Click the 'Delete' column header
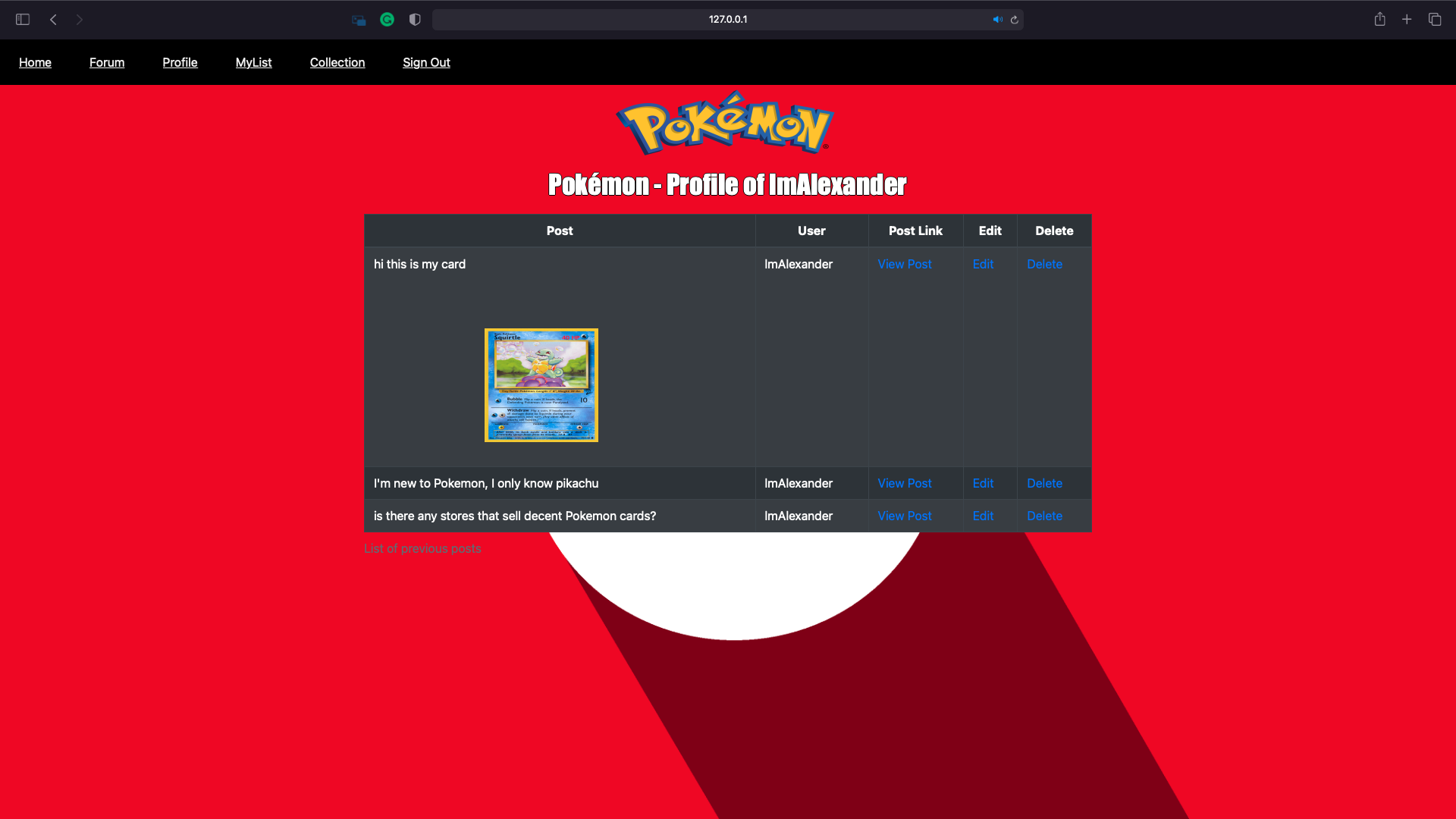The height and width of the screenshot is (819, 1456). (1054, 231)
